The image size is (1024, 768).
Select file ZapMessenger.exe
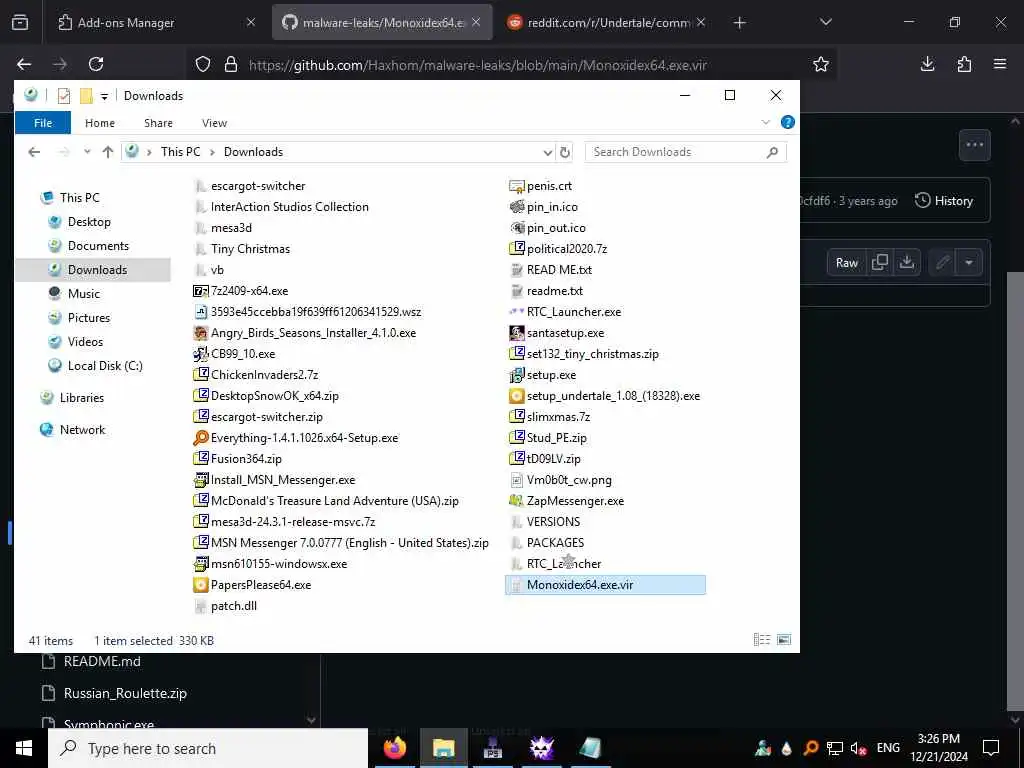pos(567,501)
